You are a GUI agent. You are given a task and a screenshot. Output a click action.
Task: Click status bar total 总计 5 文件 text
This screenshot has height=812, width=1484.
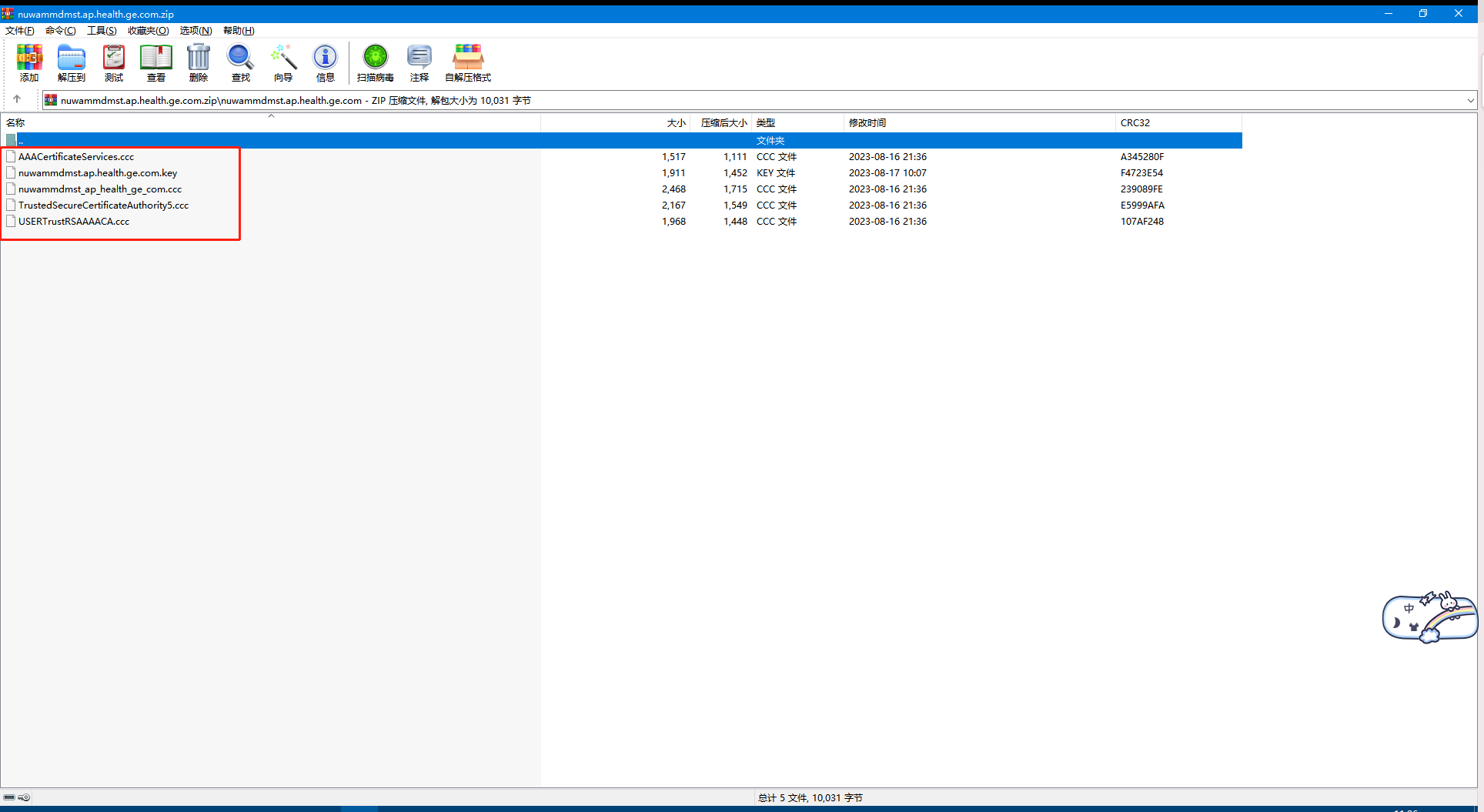pos(811,797)
